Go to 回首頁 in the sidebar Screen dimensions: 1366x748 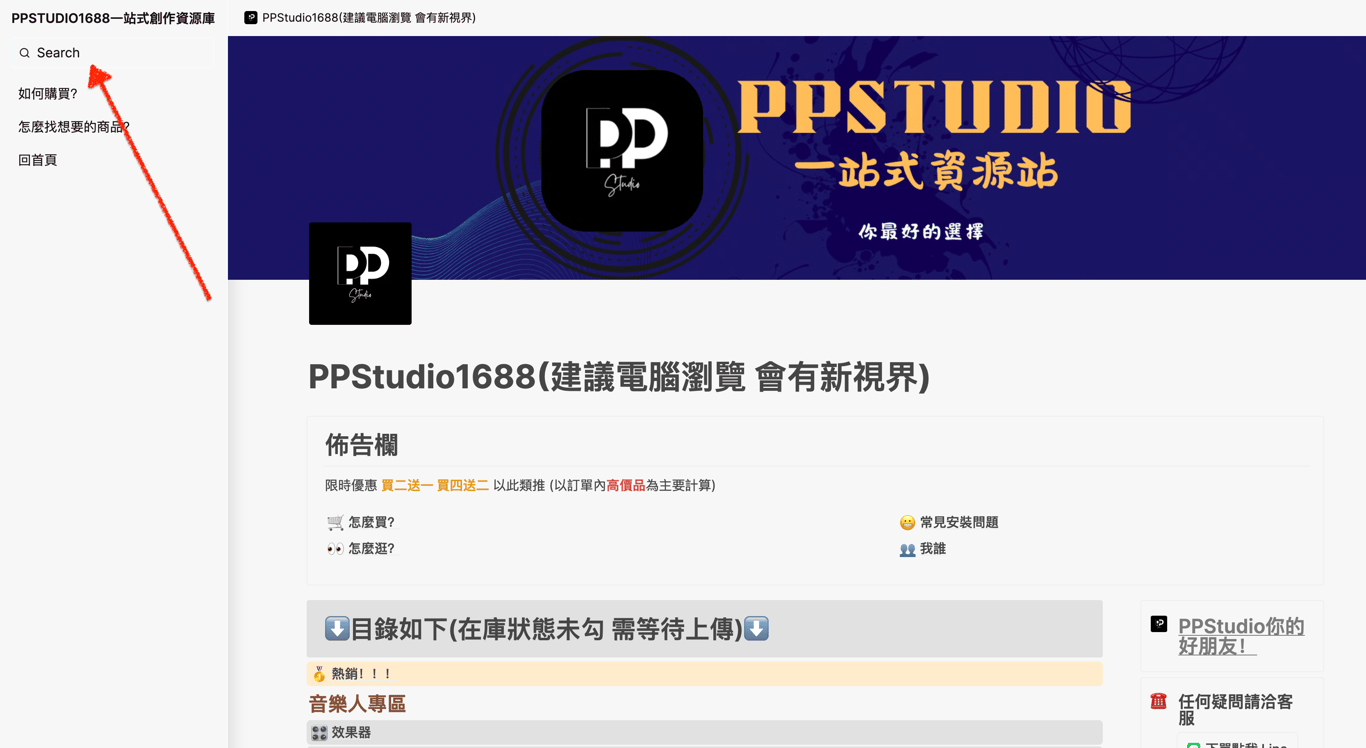[x=38, y=160]
